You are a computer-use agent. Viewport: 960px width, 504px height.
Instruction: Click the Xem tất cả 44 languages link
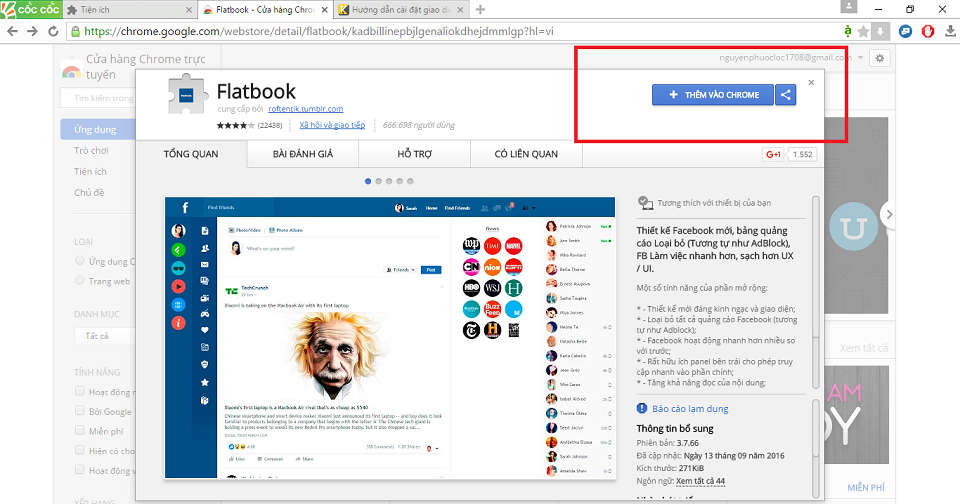point(700,481)
